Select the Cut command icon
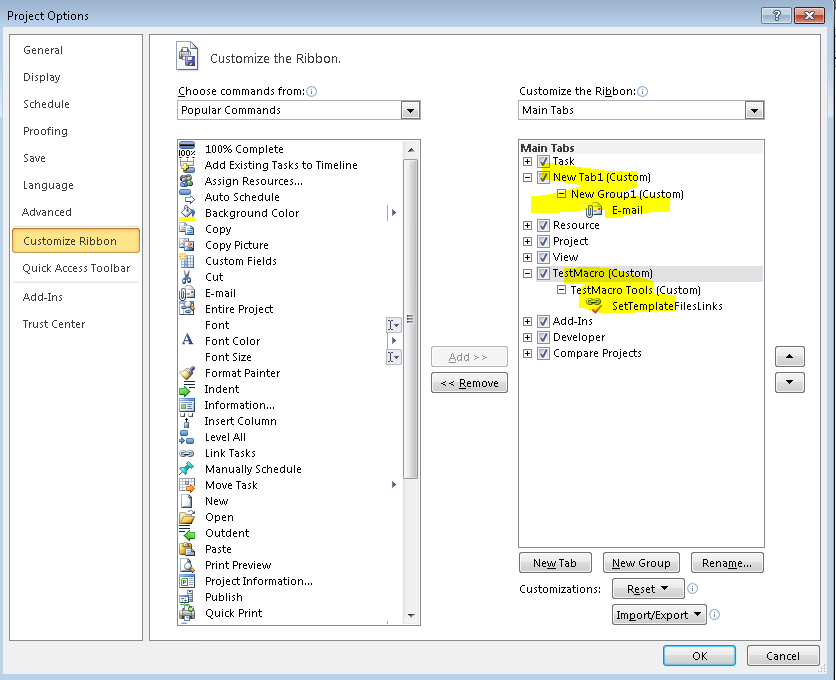Screen dimensions: 836x680 [x=187, y=277]
